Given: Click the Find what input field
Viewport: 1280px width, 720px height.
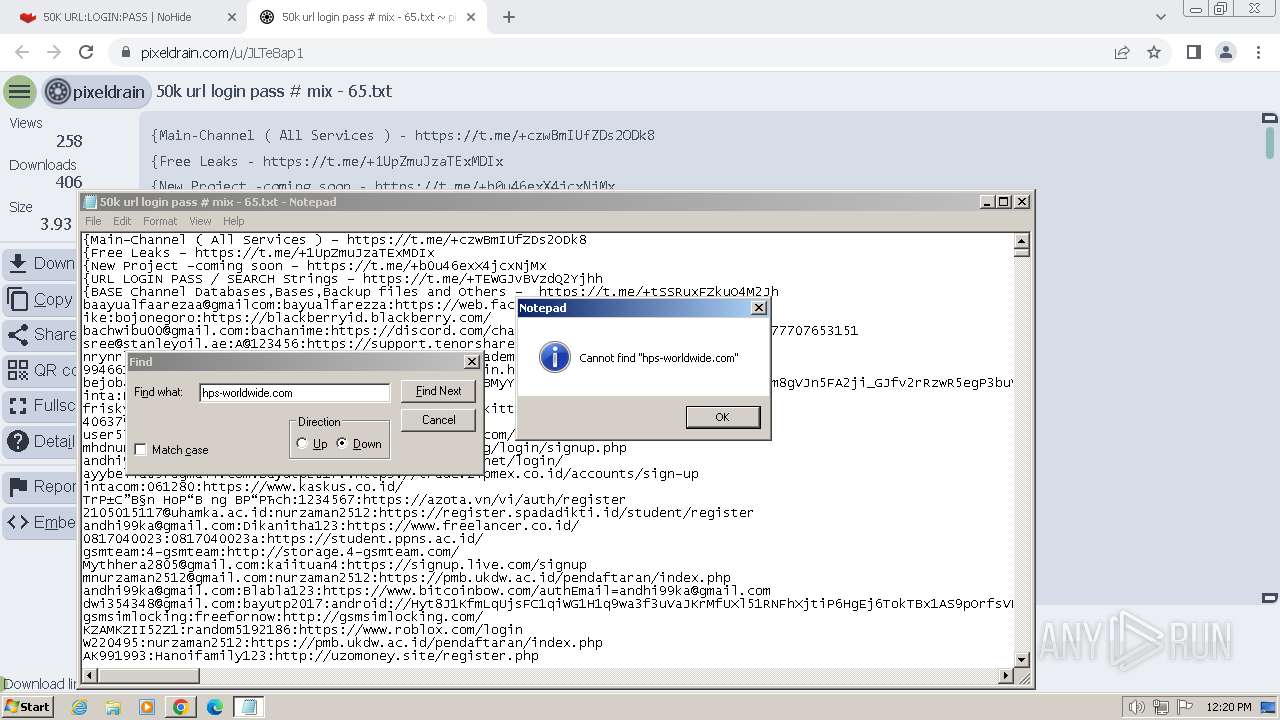Looking at the screenshot, I should (x=294, y=393).
